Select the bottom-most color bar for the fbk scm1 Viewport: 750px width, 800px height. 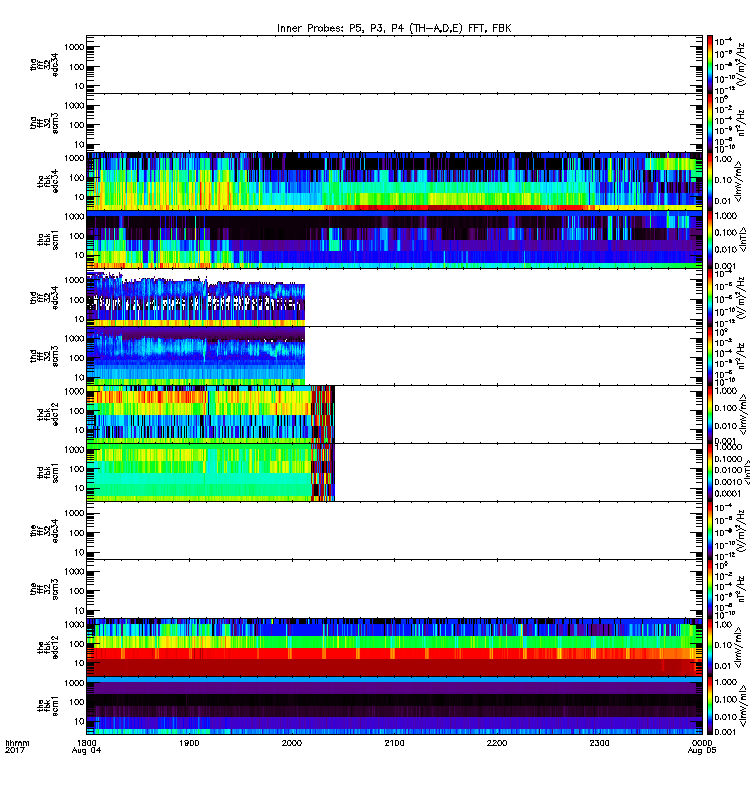710,705
